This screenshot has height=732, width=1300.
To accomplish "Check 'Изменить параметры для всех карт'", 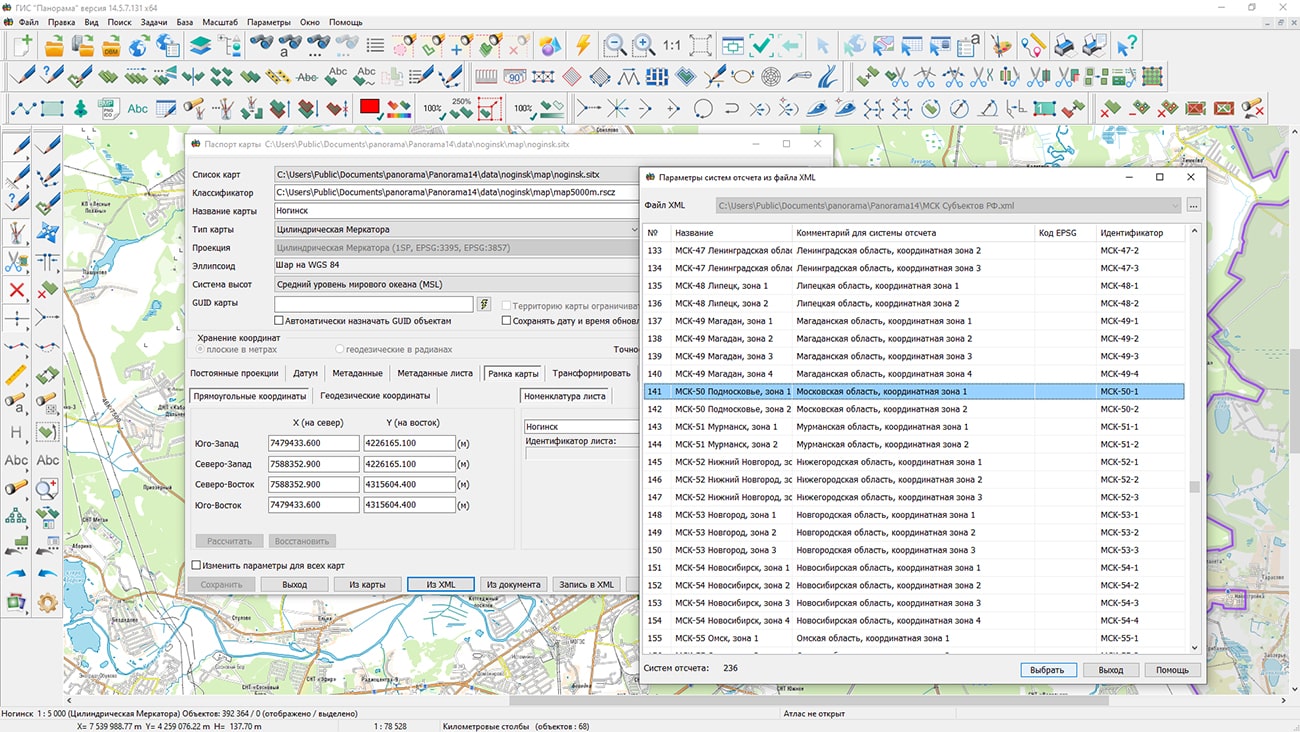I will [197, 566].
